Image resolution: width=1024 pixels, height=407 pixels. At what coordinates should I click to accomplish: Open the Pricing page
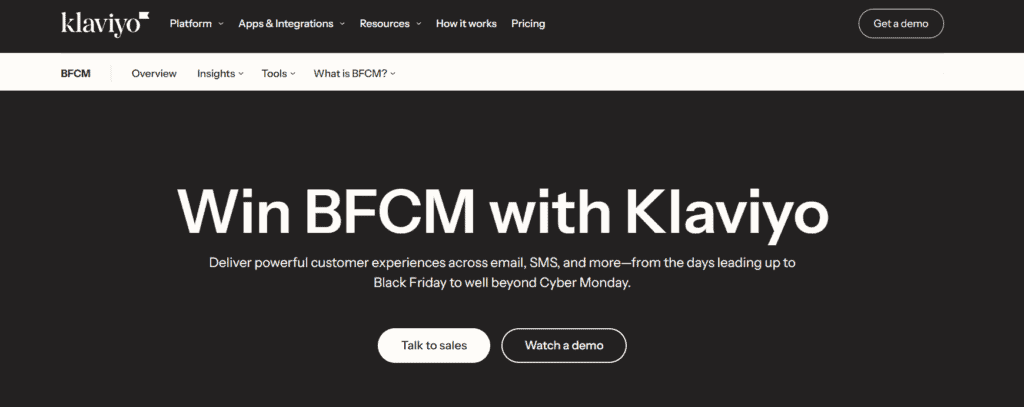click(x=528, y=24)
